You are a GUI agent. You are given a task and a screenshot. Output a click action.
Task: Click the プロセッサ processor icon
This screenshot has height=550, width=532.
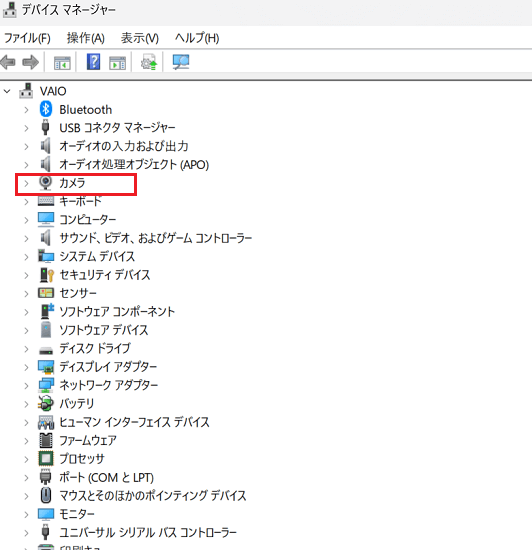click(46, 458)
